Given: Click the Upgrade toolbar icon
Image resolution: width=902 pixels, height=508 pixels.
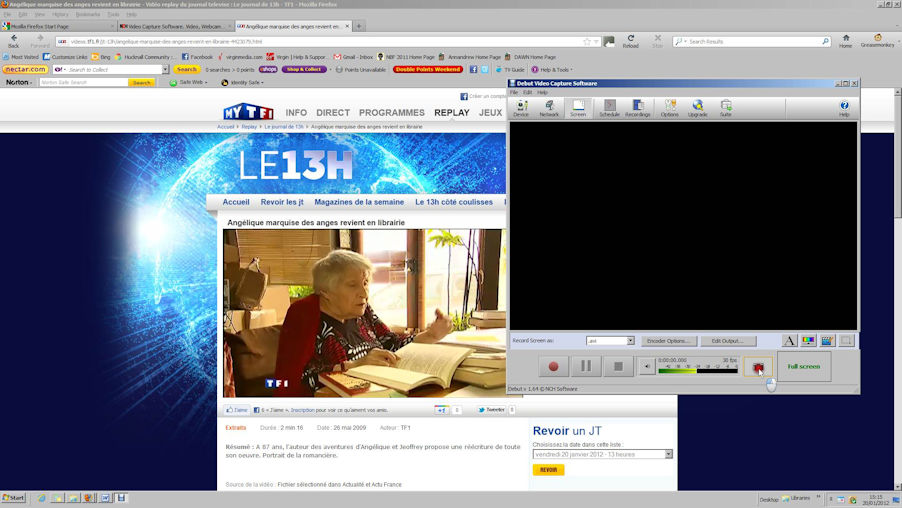Looking at the screenshot, I should click(x=698, y=108).
